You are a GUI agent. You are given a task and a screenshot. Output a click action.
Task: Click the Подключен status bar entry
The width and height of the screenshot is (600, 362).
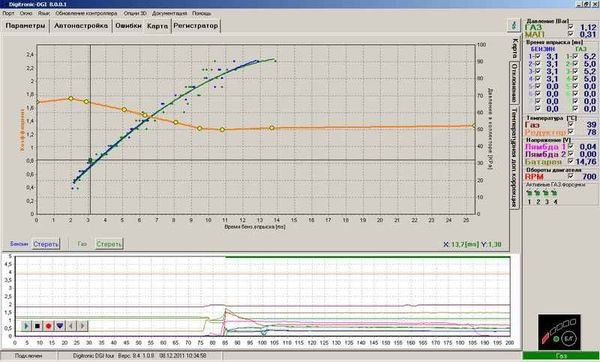pos(29,356)
